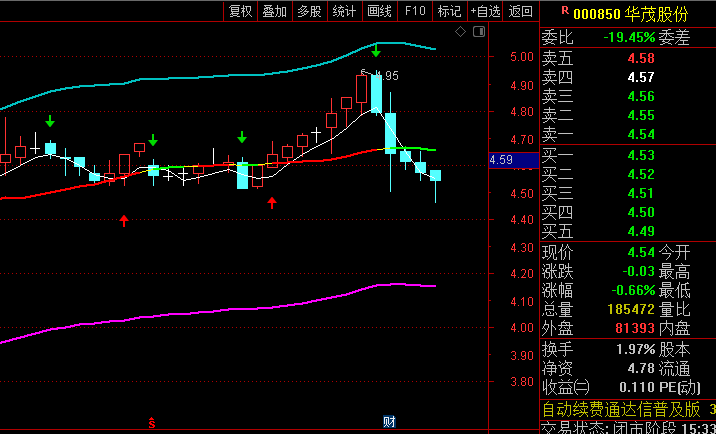Select 卖一 price 4.54
The width and height of the screenshot is (716, 434).
(x=641, y=134)
